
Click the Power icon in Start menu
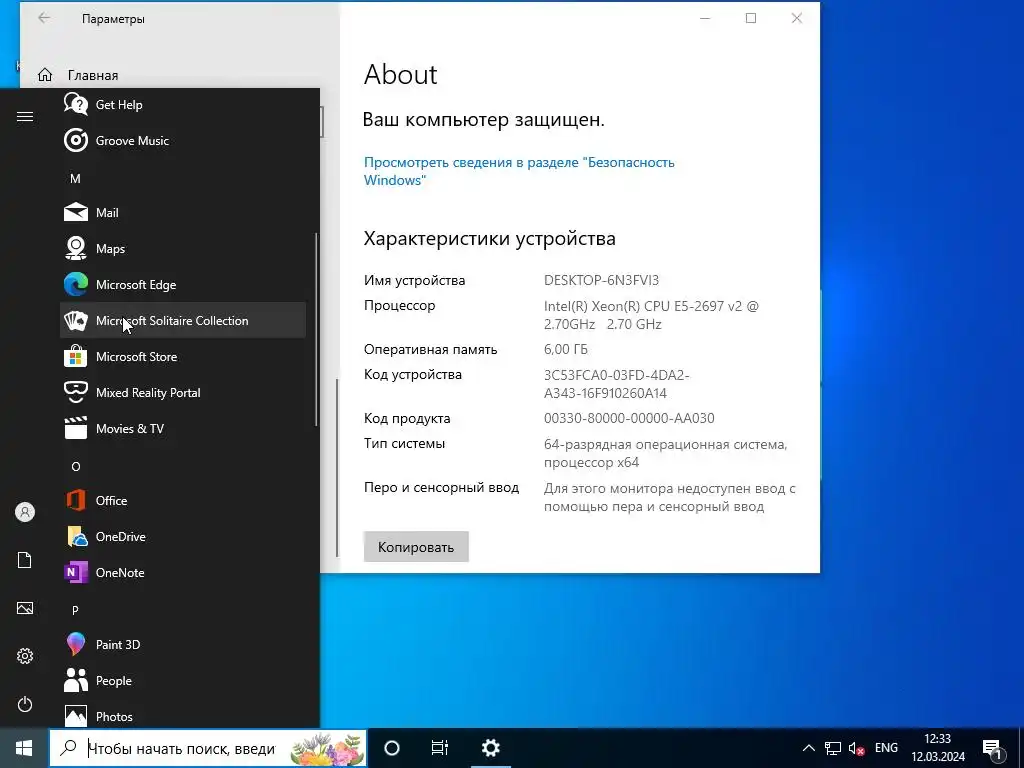click(25, 704)
